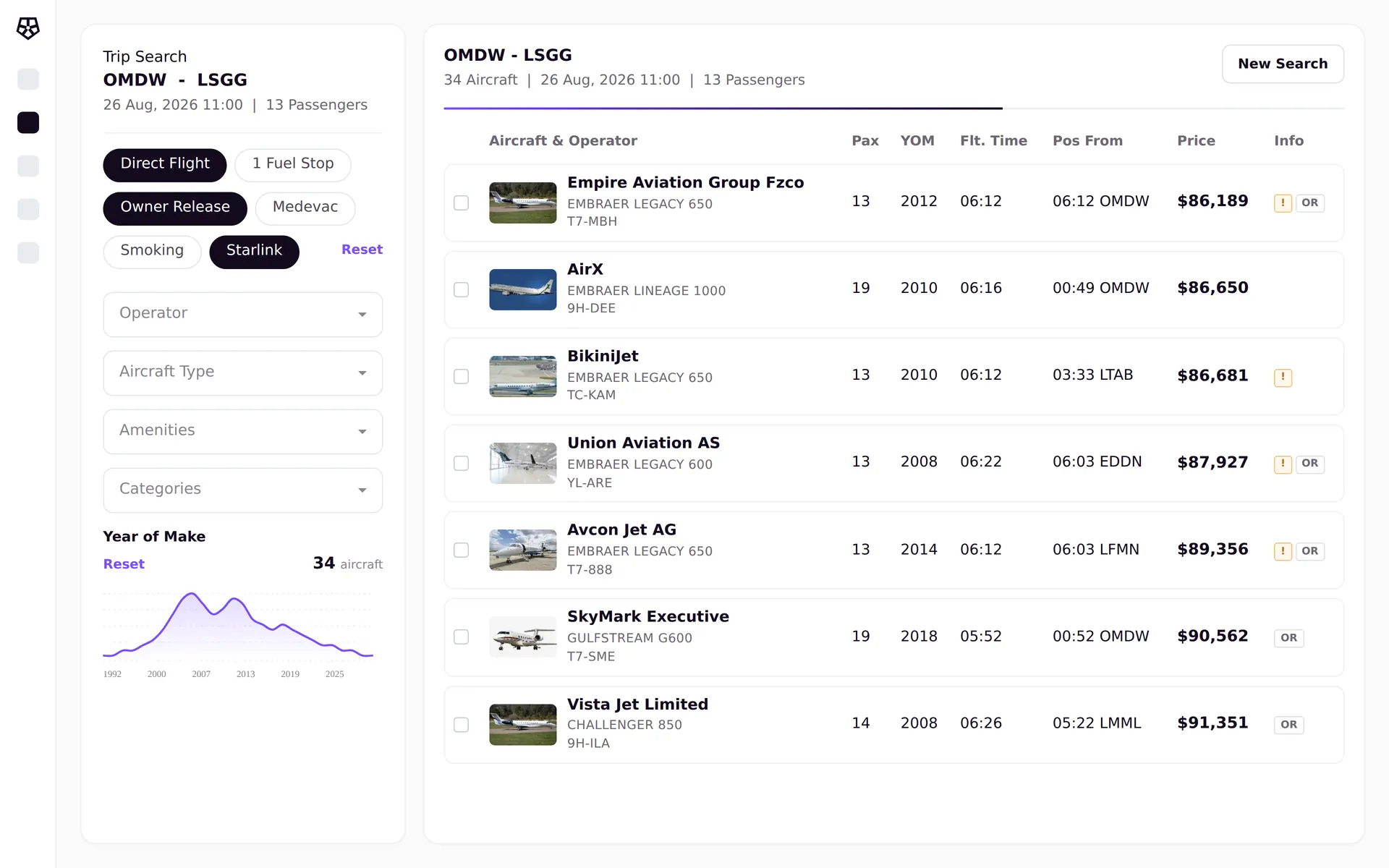Open Empire Aviation aircraft thumbnail
1389x868 pixels.
[522, 203]
